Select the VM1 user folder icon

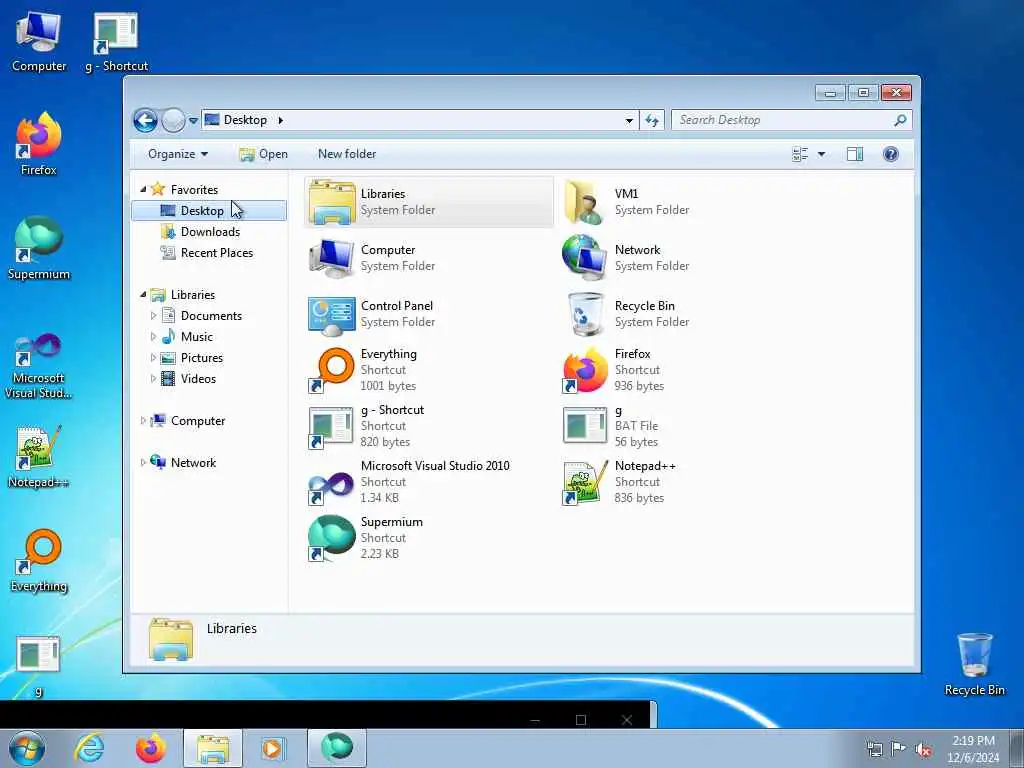click(x=584, y=202)
